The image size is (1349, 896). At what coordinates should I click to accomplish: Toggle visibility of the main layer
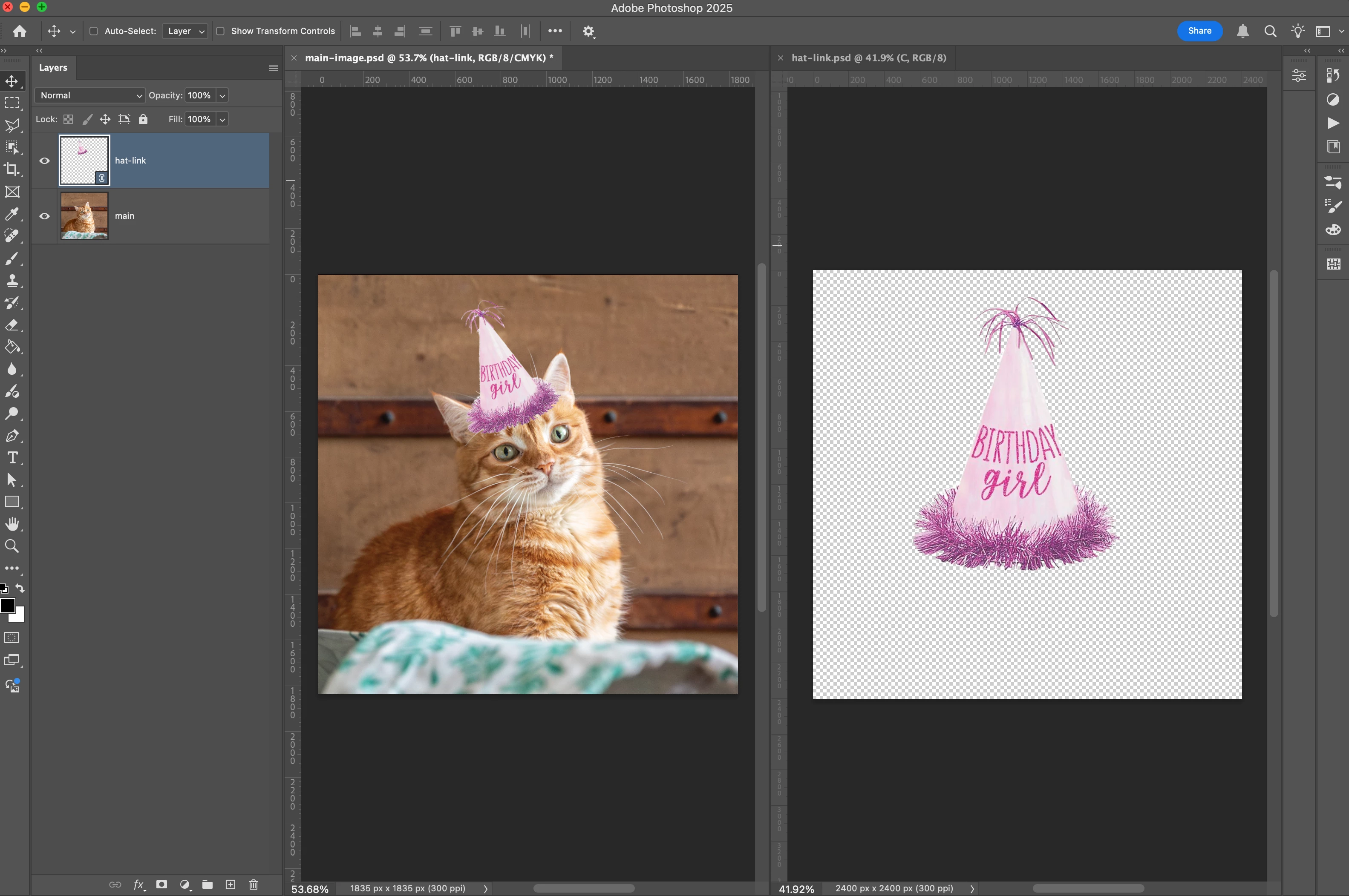click(x=45, y=216)
